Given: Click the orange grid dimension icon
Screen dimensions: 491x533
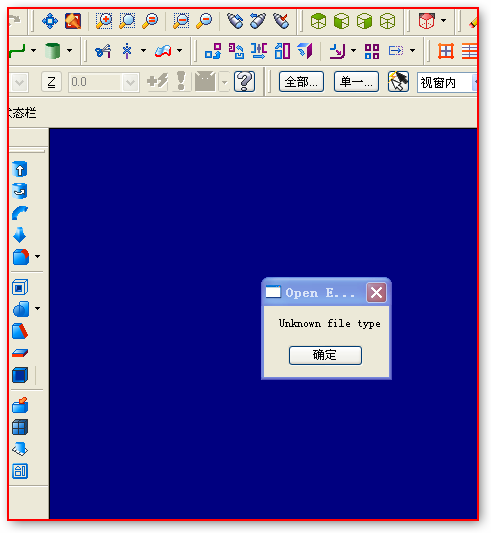Looking at the screenshot, I should coord(446,51).
